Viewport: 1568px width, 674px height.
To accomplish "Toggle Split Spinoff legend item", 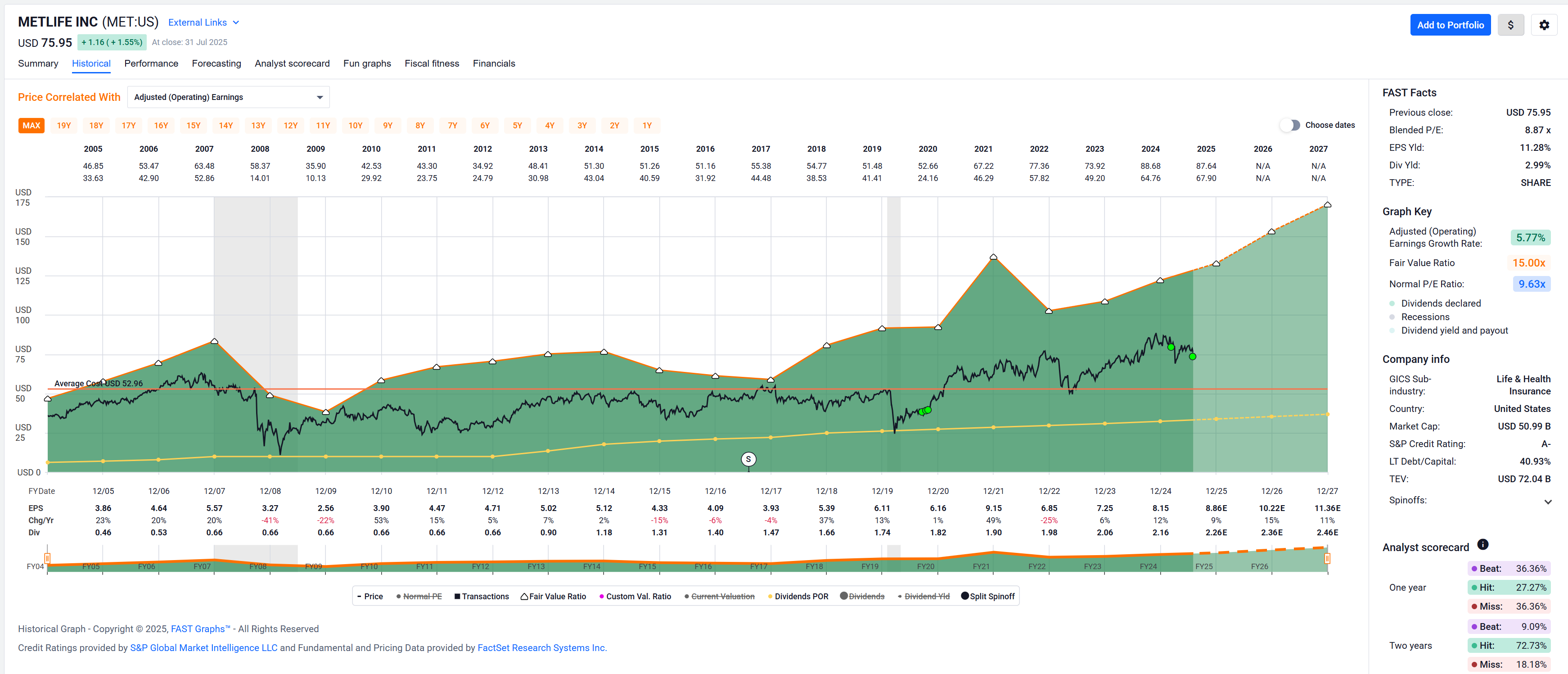I will click(x=988, y=596).
